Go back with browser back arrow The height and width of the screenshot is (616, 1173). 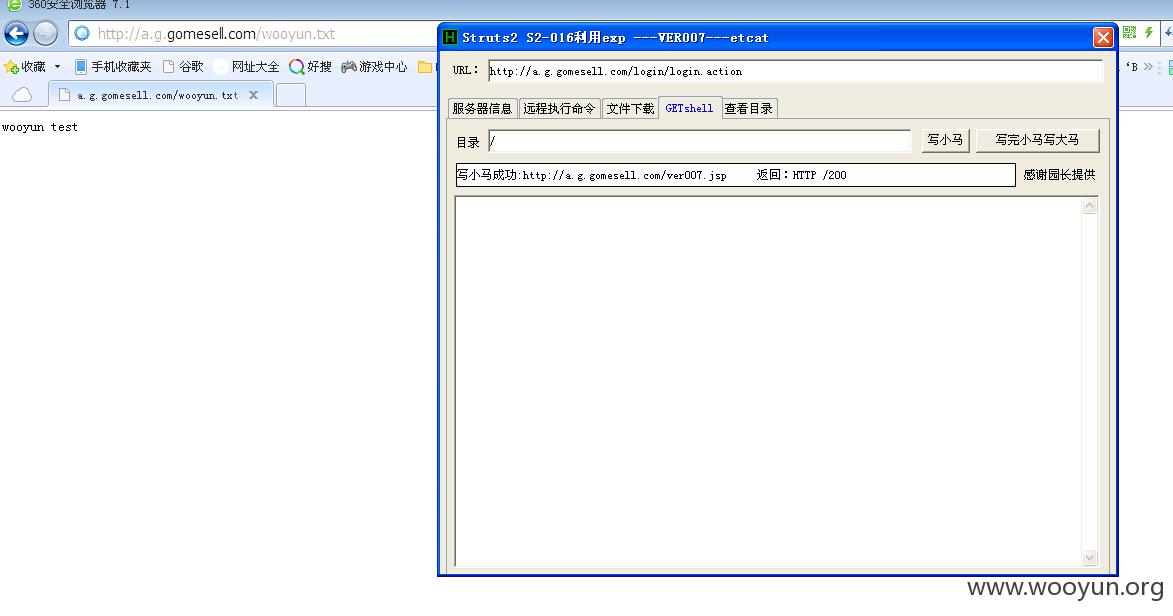16,33
